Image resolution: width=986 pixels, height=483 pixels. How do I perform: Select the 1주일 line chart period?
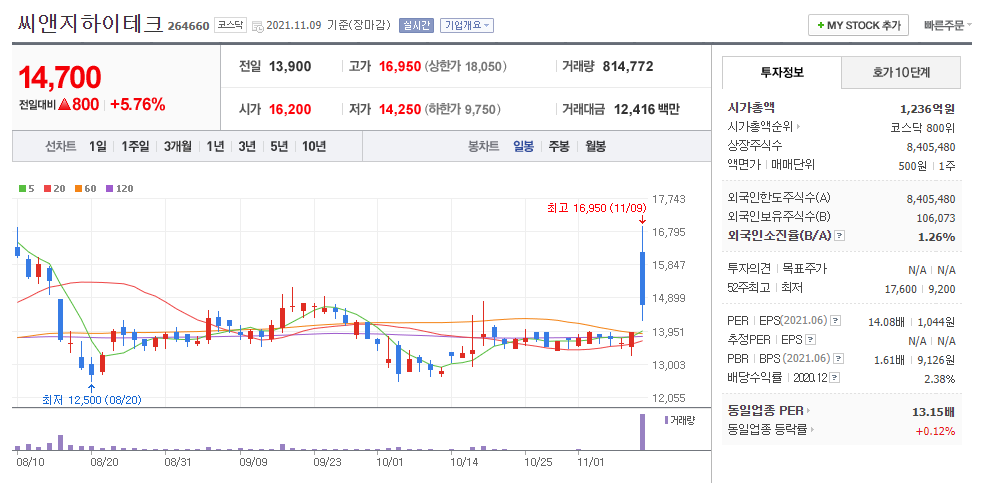[x=135, y=146]
